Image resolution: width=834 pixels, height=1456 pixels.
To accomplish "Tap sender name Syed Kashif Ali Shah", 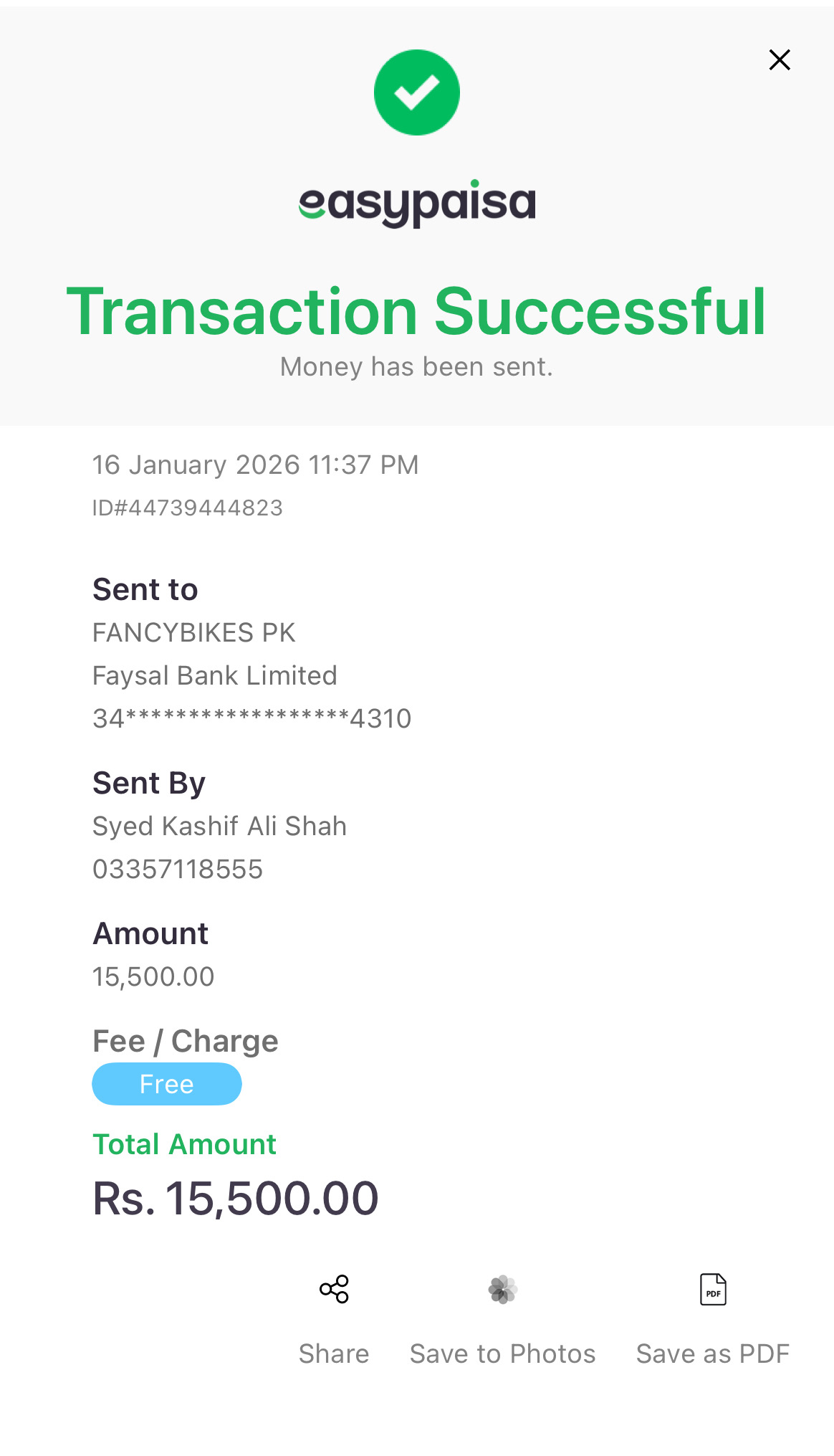I will tap(219, 826).
